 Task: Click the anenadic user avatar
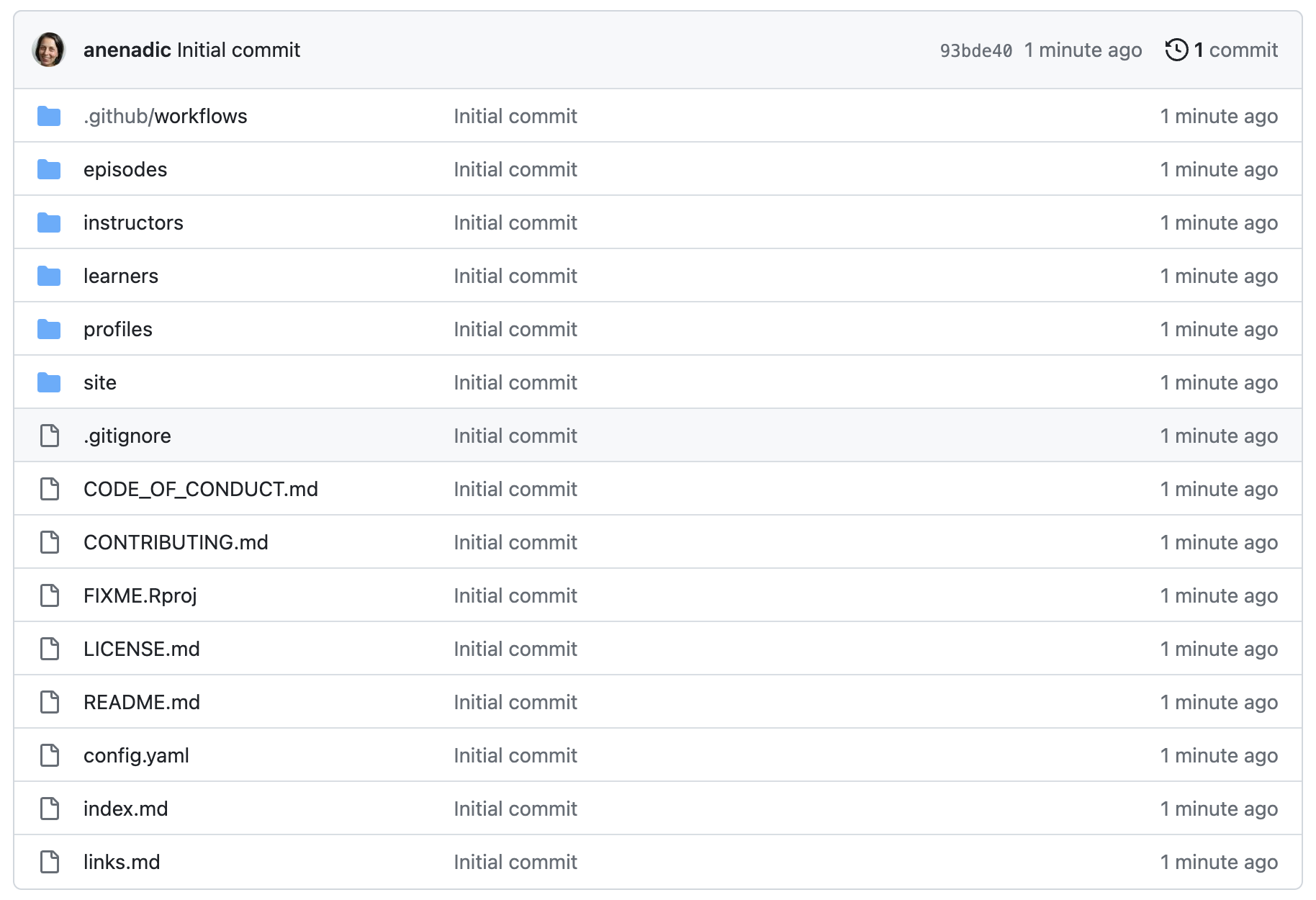coord(49,50)
